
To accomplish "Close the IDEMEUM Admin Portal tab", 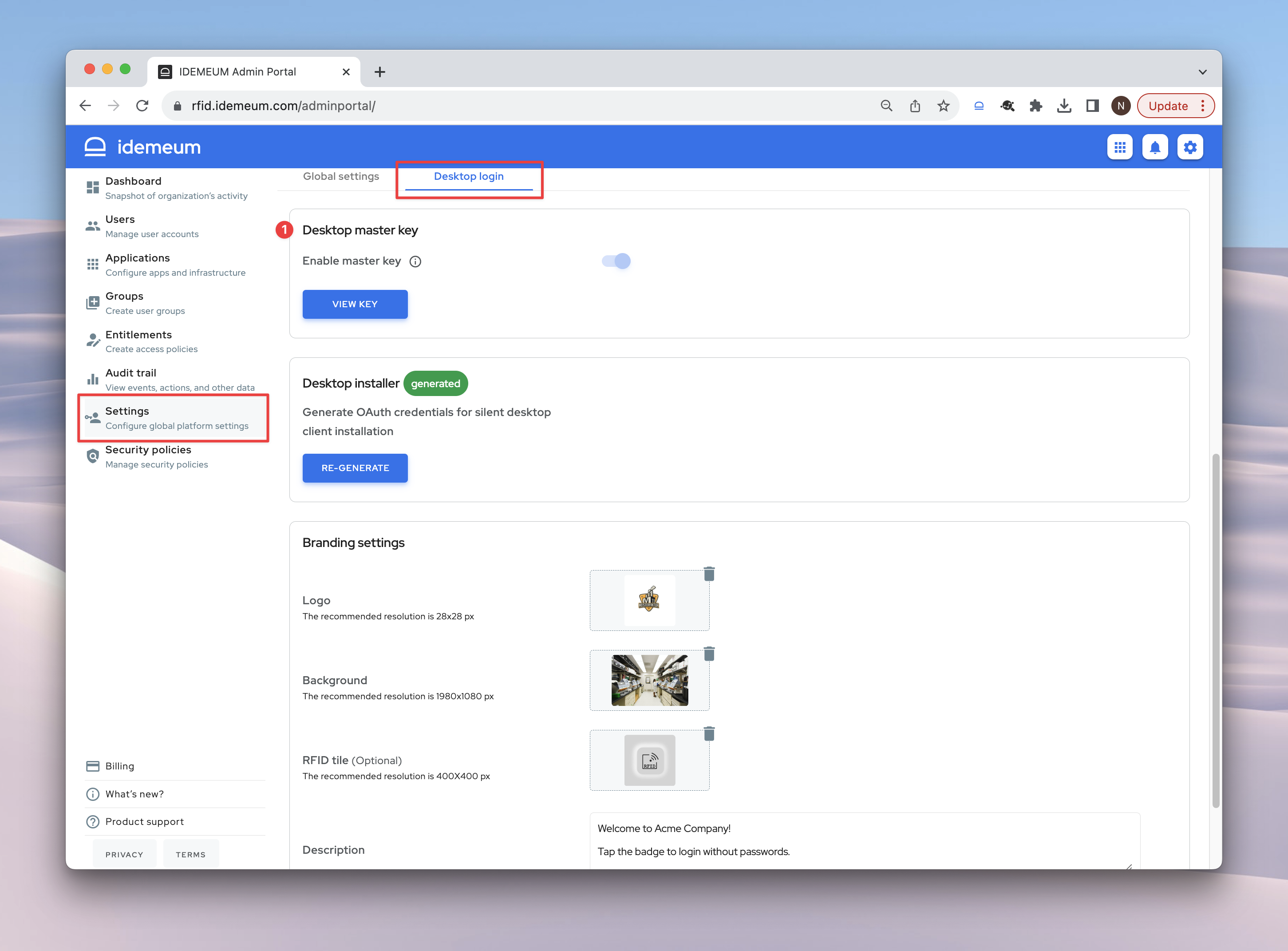I will click(x=346, y=72).
